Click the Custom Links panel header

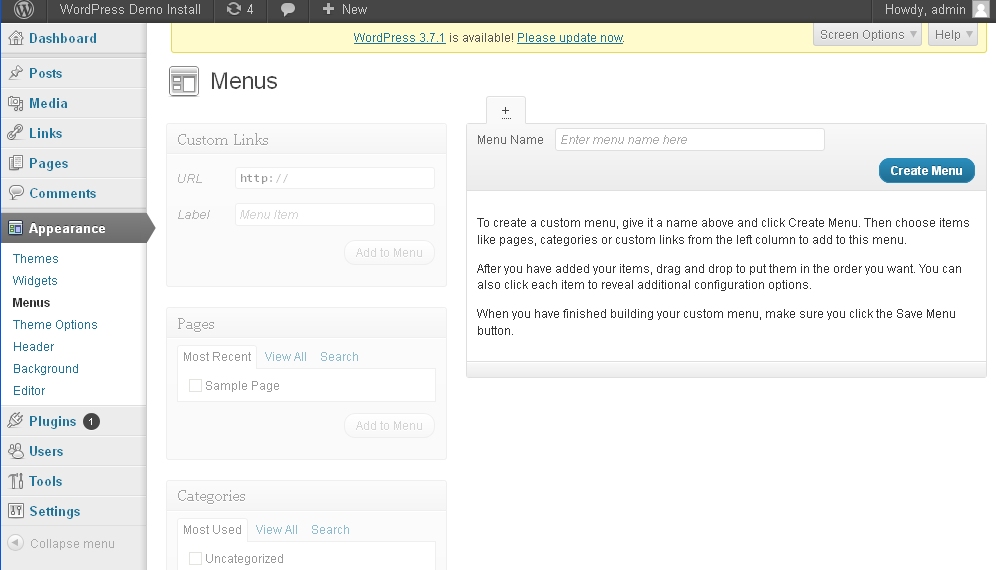click(x=306, y=139)
